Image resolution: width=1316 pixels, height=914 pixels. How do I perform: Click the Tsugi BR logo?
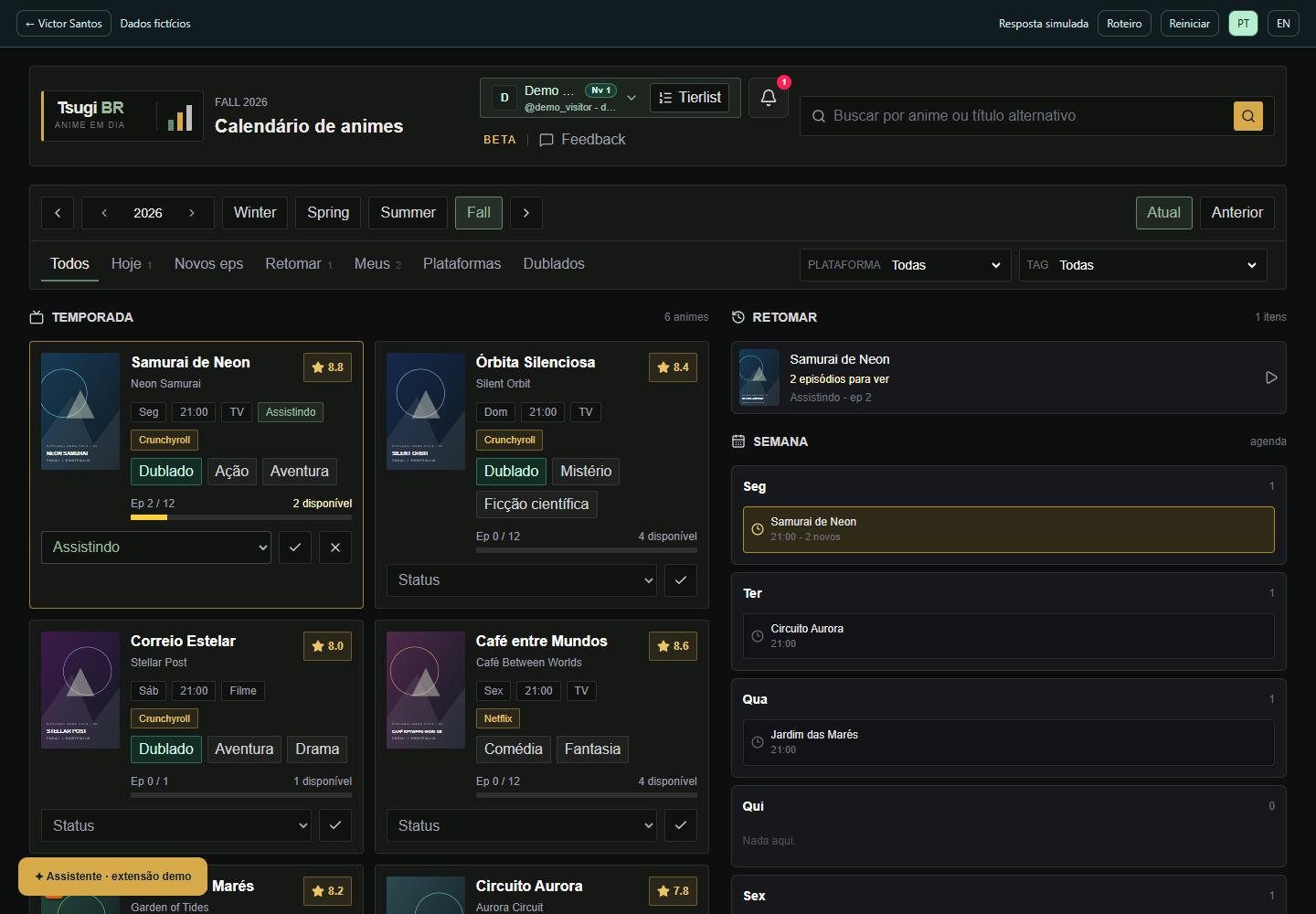coord(122,116)
